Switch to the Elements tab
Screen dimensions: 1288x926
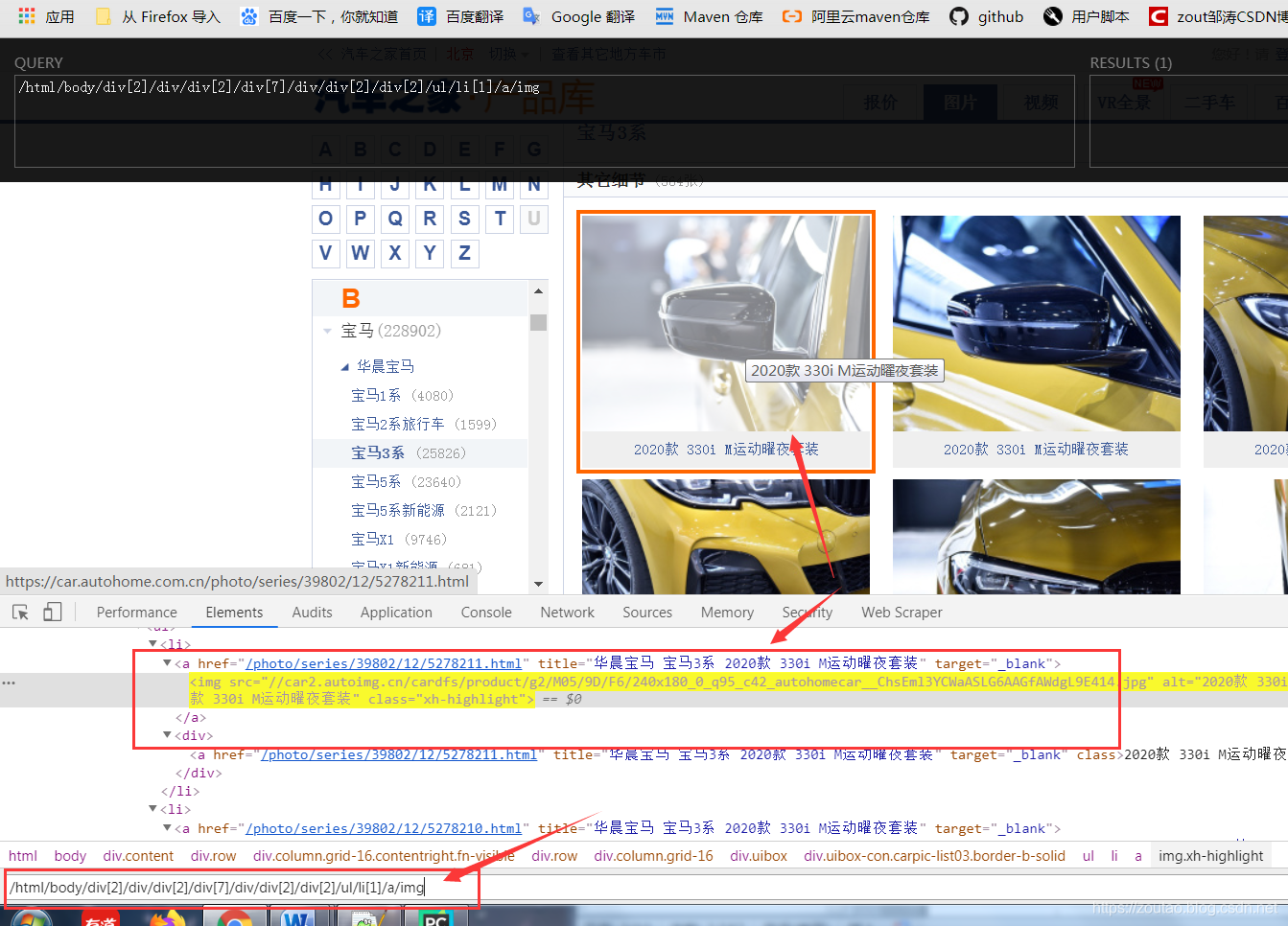[234, 612]
